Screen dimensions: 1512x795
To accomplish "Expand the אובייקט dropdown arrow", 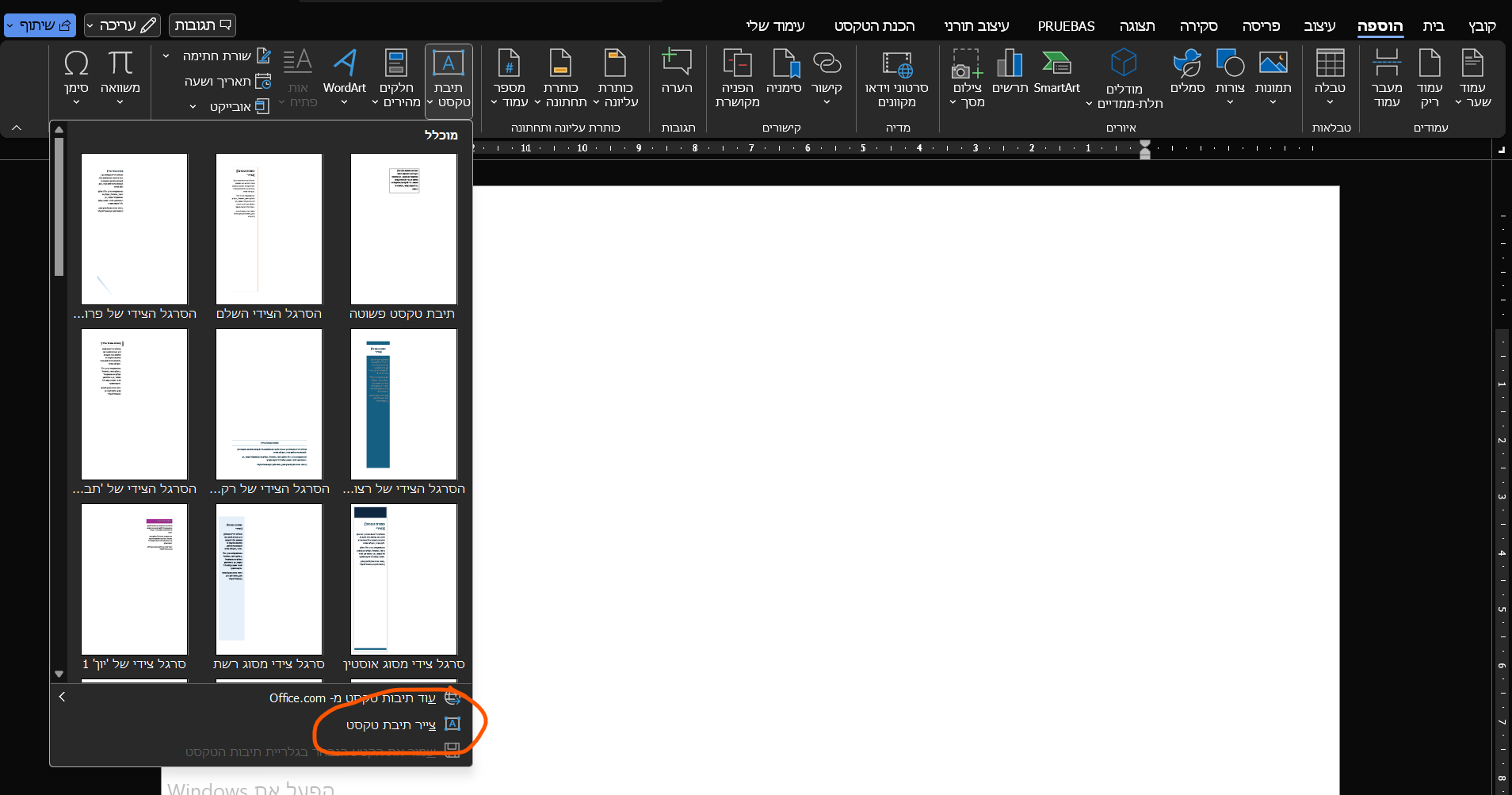I will (x=193, y=106).
